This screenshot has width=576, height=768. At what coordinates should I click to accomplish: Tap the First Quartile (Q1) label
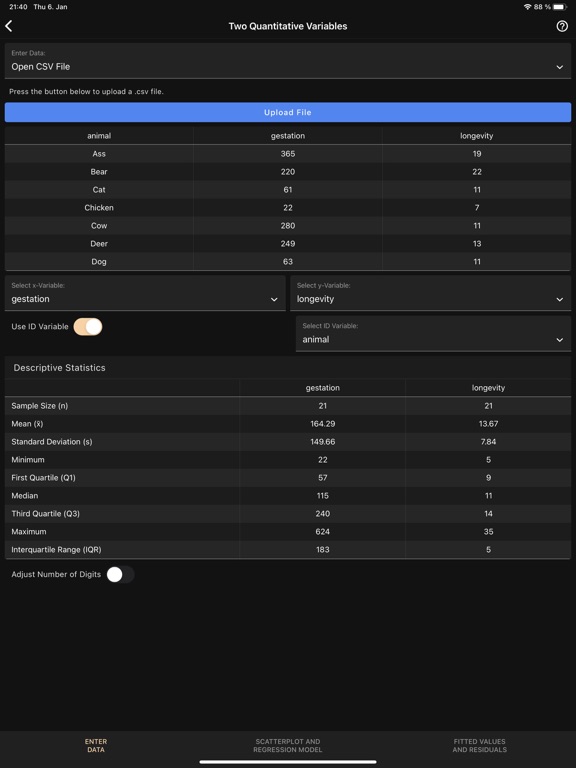[44, 478]
